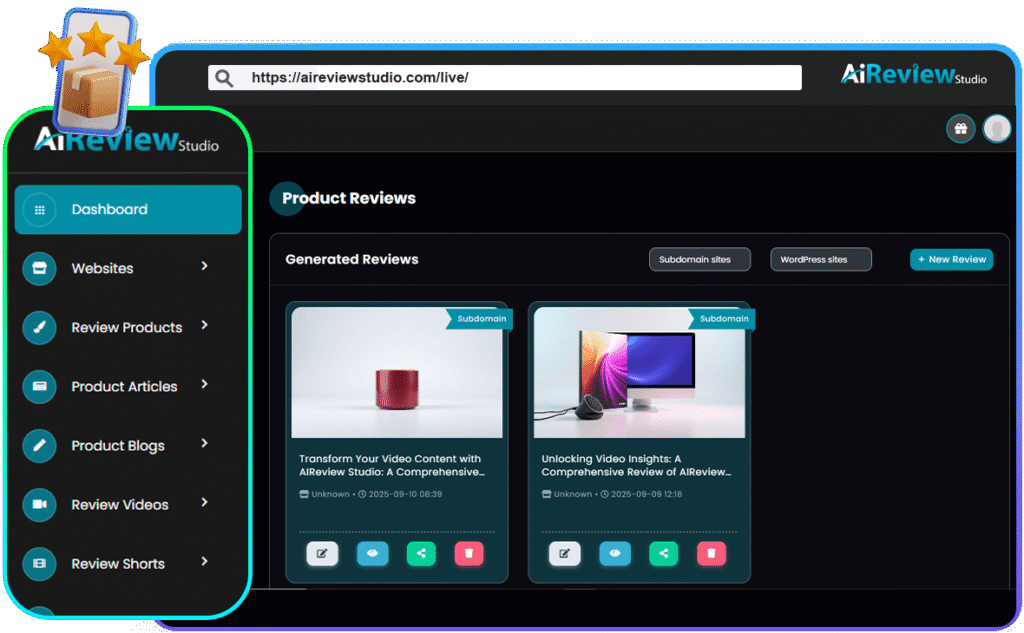Expand the Websites submenu chevron

[204, 266]
